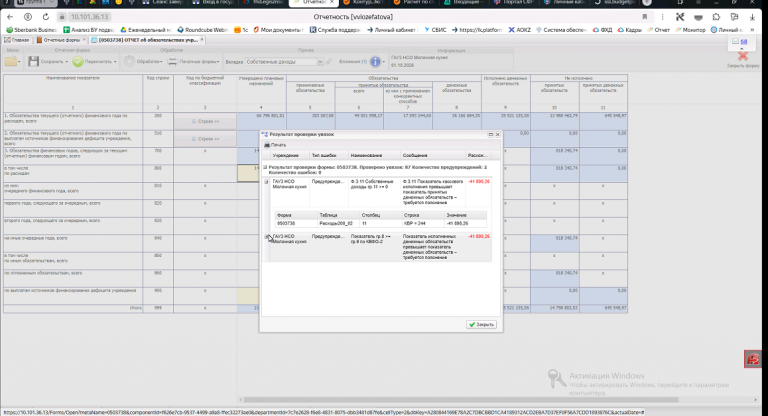Open the Сохранить dropdown arrow
Screen dimensions: 768x416
[67, 62]
